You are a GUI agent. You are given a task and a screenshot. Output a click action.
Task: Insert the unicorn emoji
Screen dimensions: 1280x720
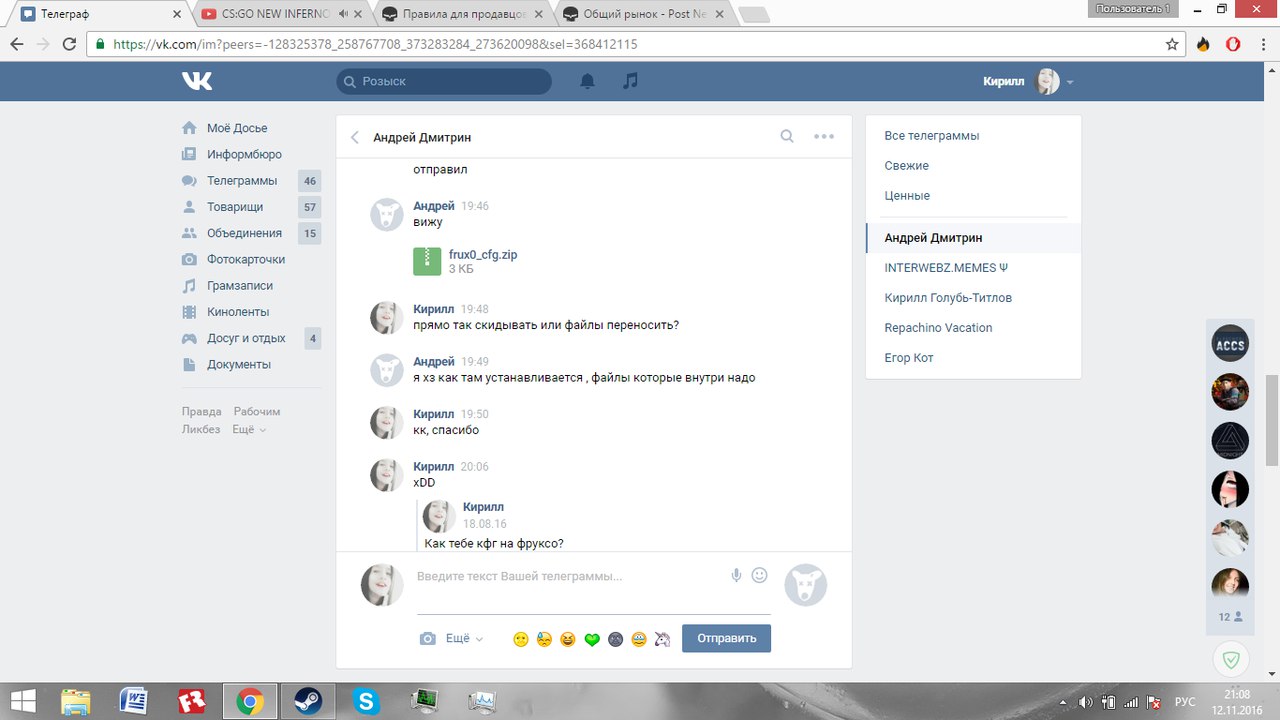click(x=662, y=639)
